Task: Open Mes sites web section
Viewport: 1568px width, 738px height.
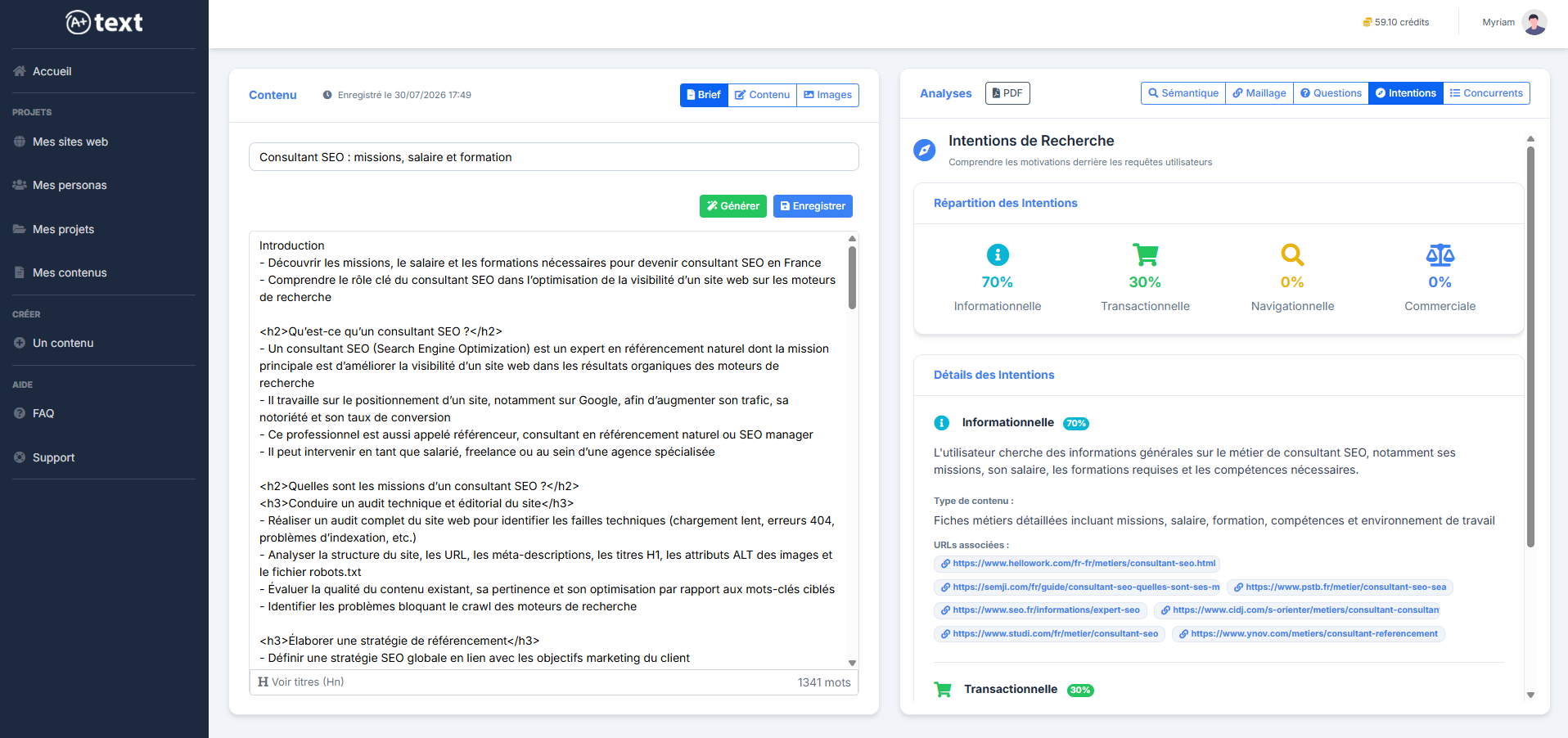Action: 61,142
